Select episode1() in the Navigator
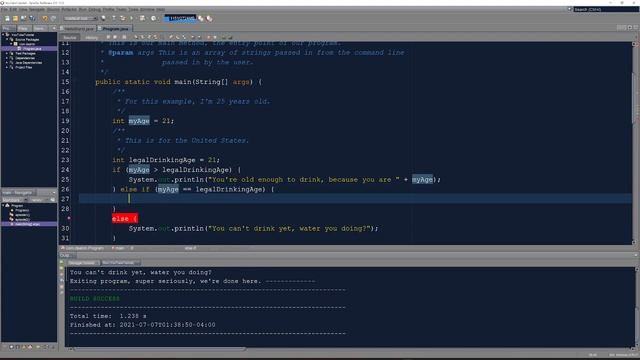Screen dimensions: 640x360 22,215
